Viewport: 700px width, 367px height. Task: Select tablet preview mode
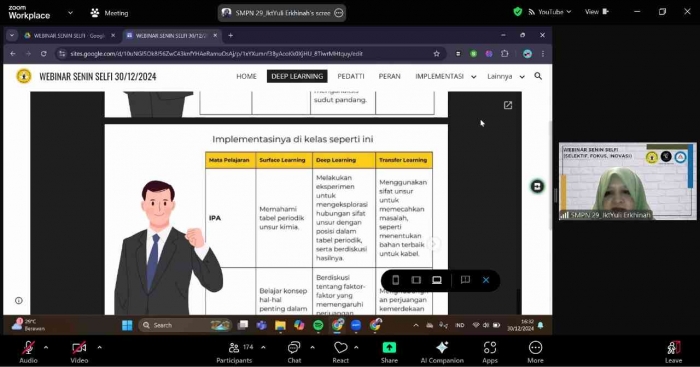point(416,280)
